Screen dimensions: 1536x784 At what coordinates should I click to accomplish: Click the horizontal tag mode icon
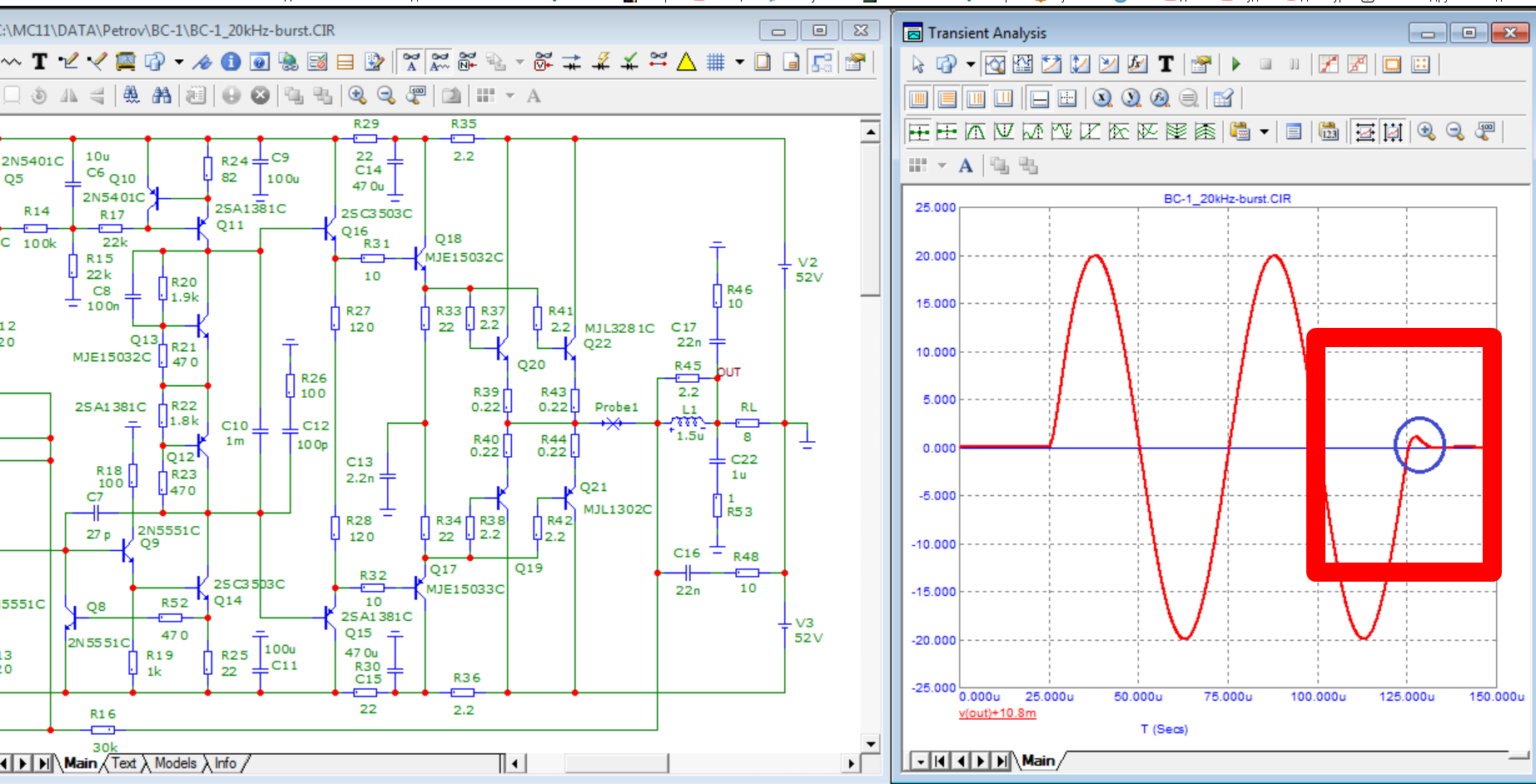click(1051, 64)
